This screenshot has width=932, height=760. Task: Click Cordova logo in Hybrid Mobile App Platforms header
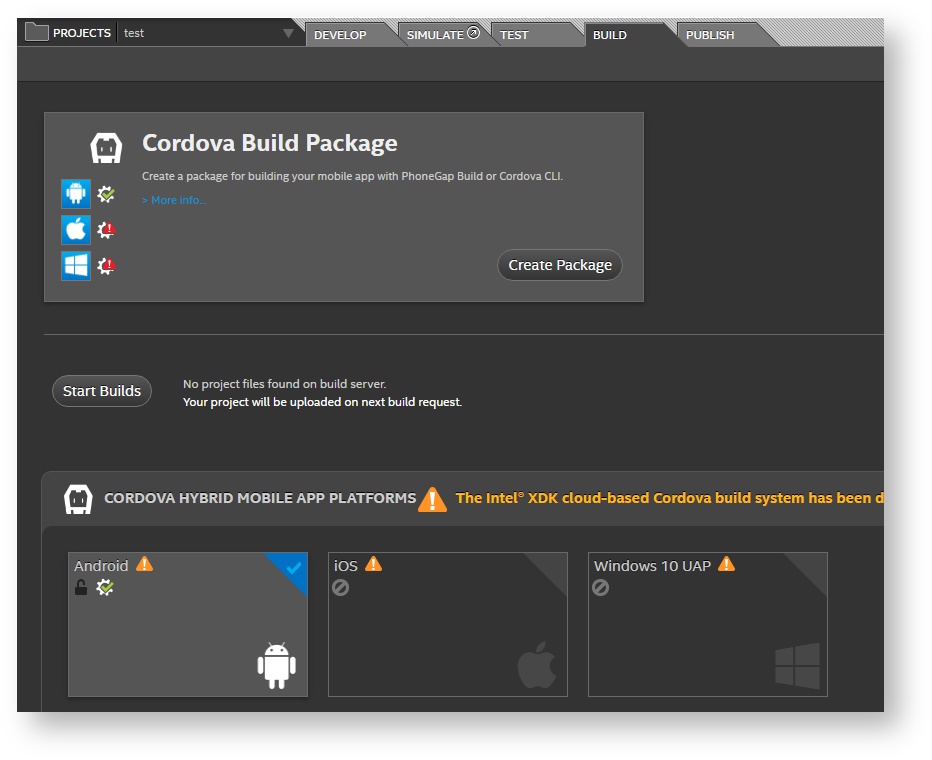(x=78, y=499)
